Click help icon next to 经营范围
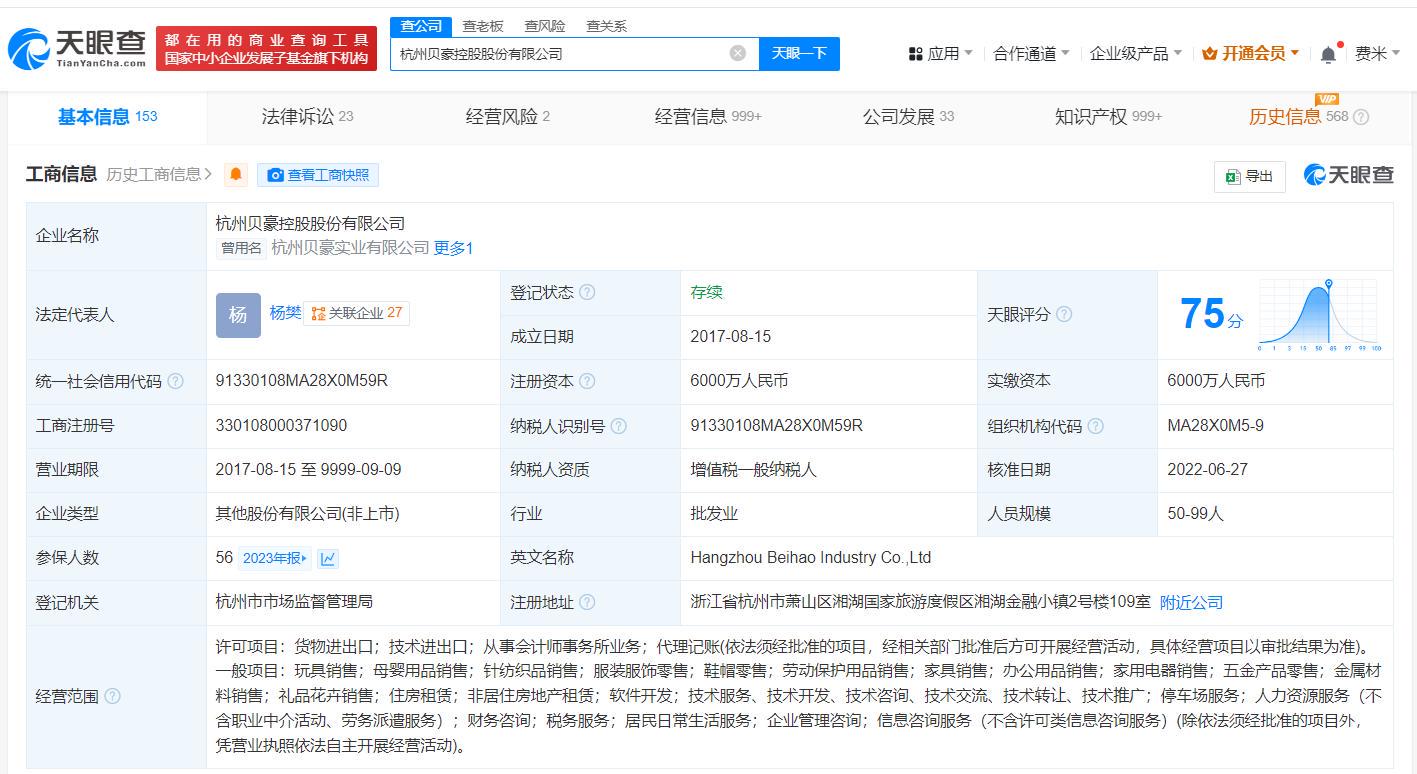The width and height of the screenshot is (1417, 774). coord(112,696)
